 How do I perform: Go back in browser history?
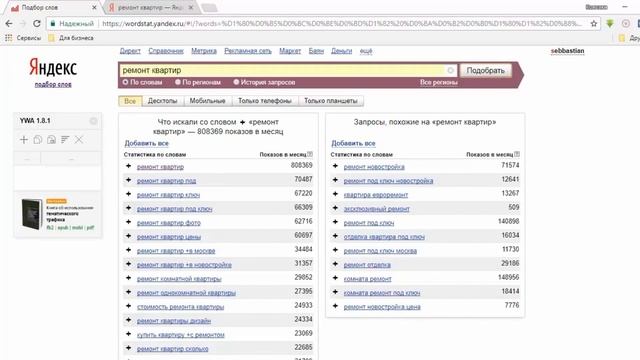(9, 24)
